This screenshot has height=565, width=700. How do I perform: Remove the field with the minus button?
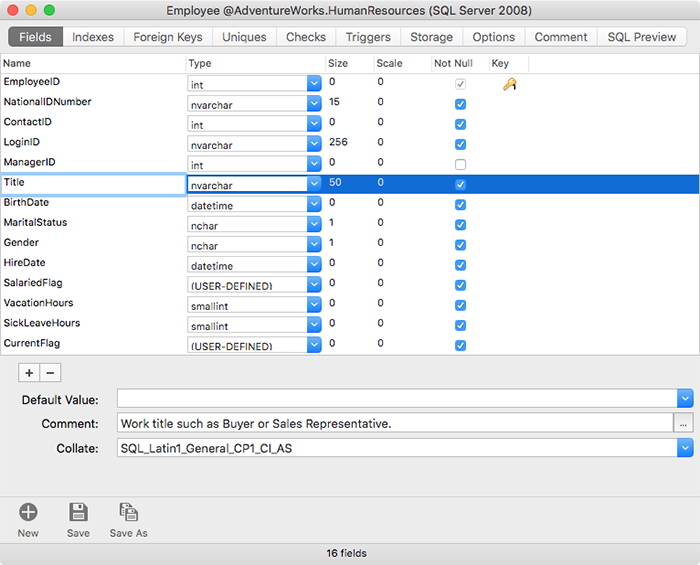click(50, 373)
